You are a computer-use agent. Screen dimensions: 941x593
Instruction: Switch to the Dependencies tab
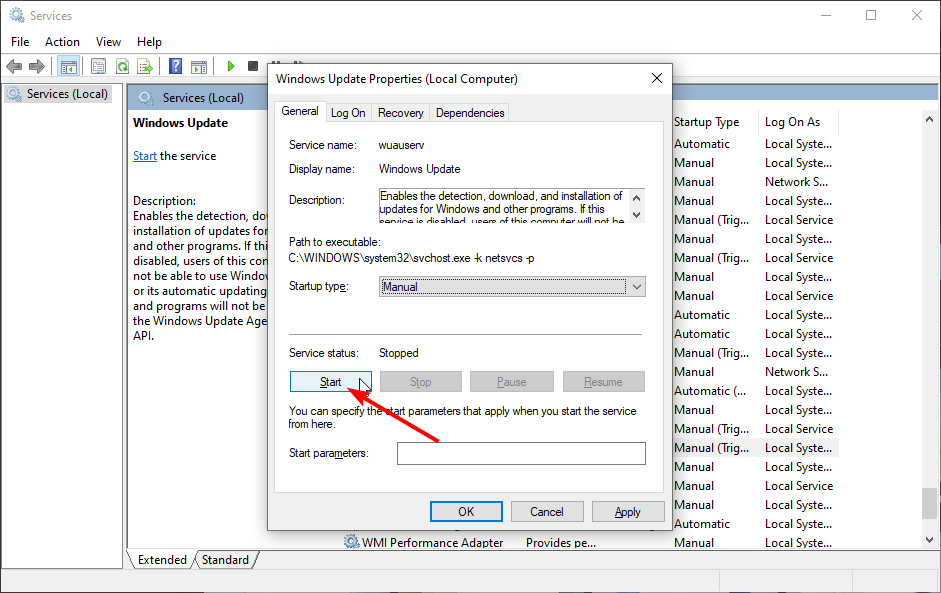470,113
